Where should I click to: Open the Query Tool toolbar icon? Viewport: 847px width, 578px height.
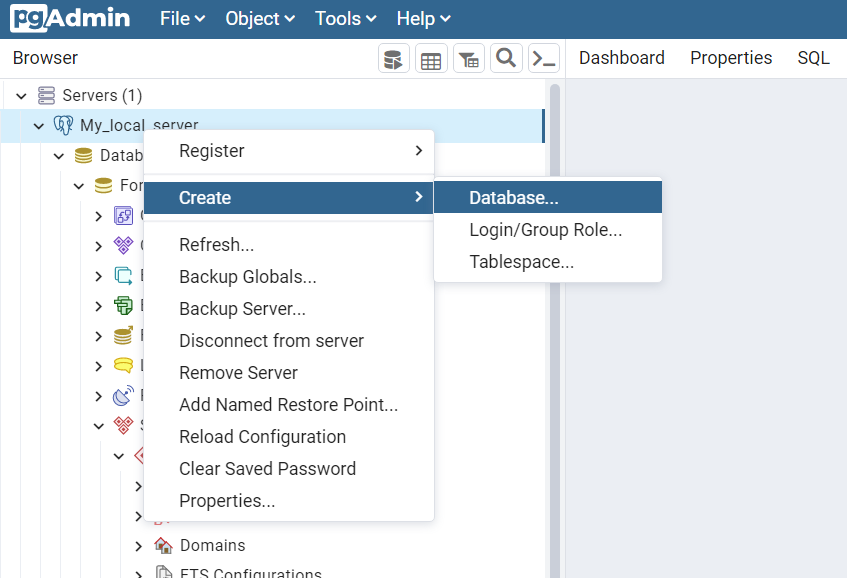[x=394, y=59]
